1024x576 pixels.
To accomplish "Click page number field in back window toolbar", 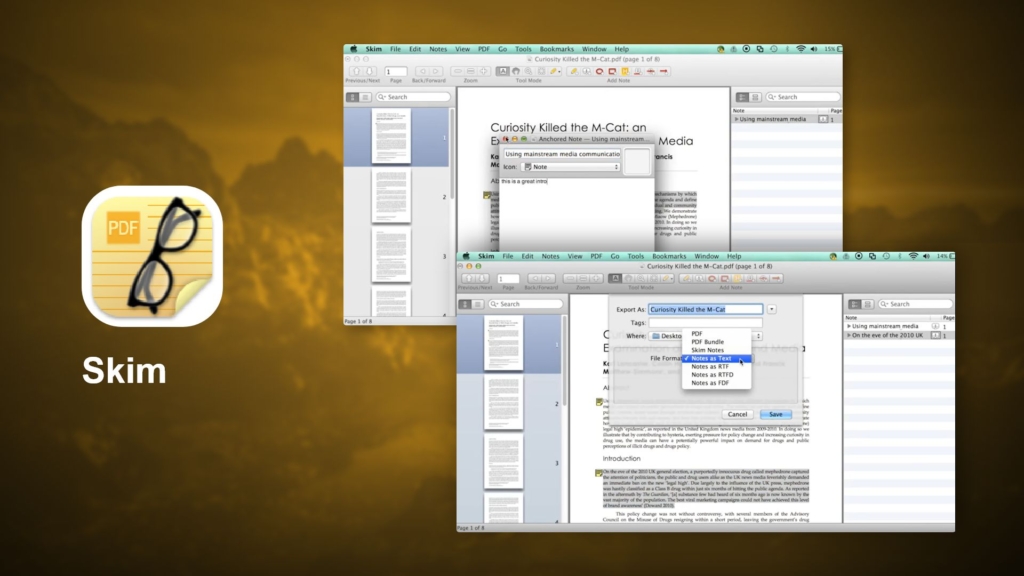I will pos(396,71).
